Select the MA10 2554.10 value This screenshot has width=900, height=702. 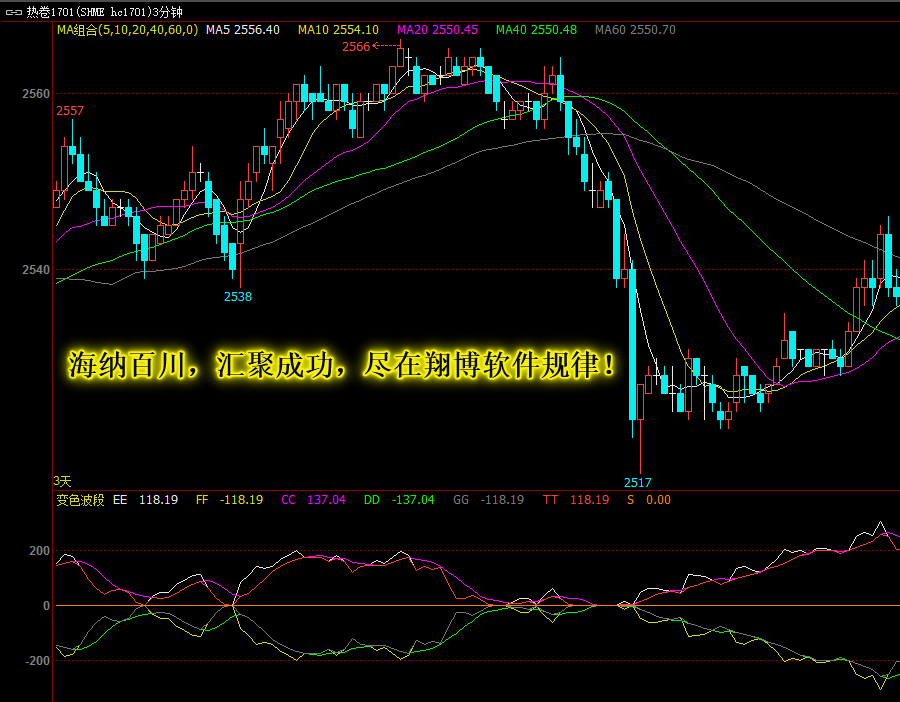pyautogui.click(x=338, y=30)
